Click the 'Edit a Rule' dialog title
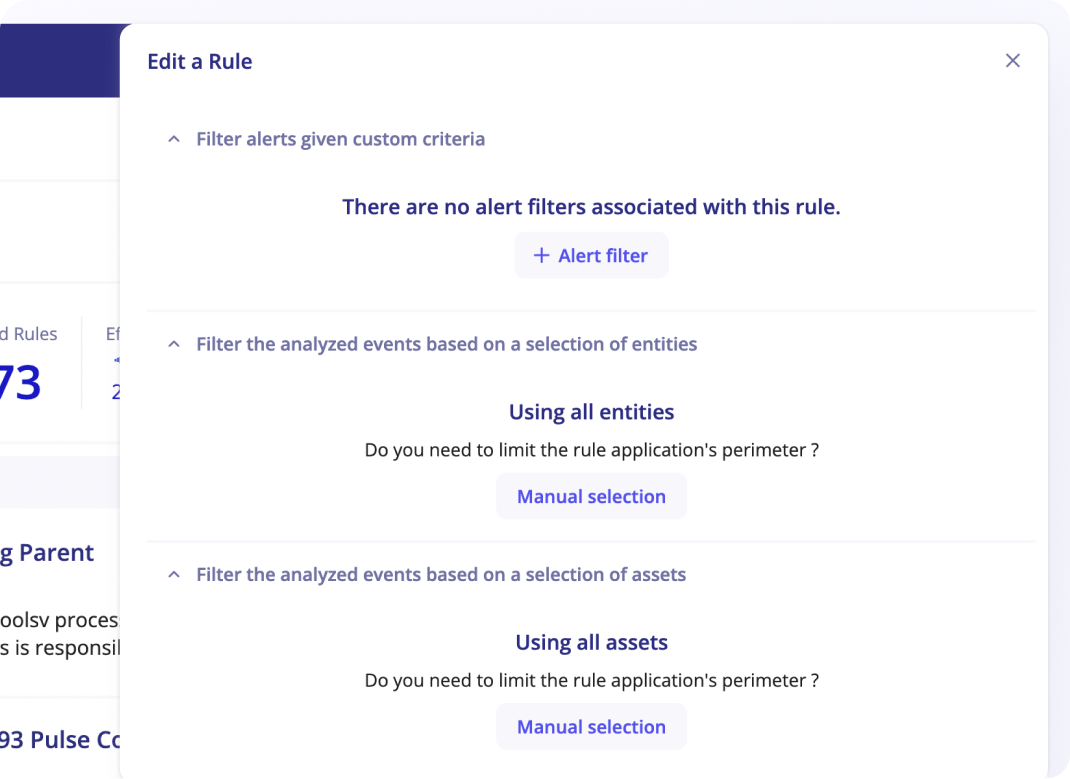1070x779 pixels. 200,62
